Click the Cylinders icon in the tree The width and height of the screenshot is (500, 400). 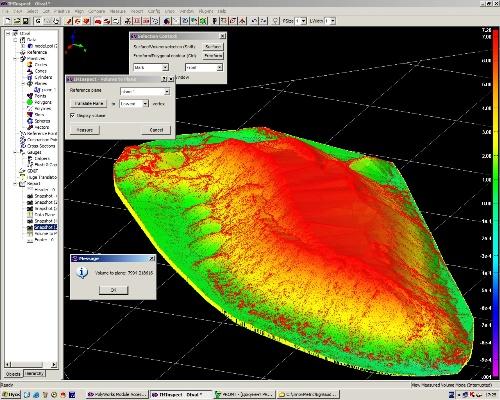point(30,77)
